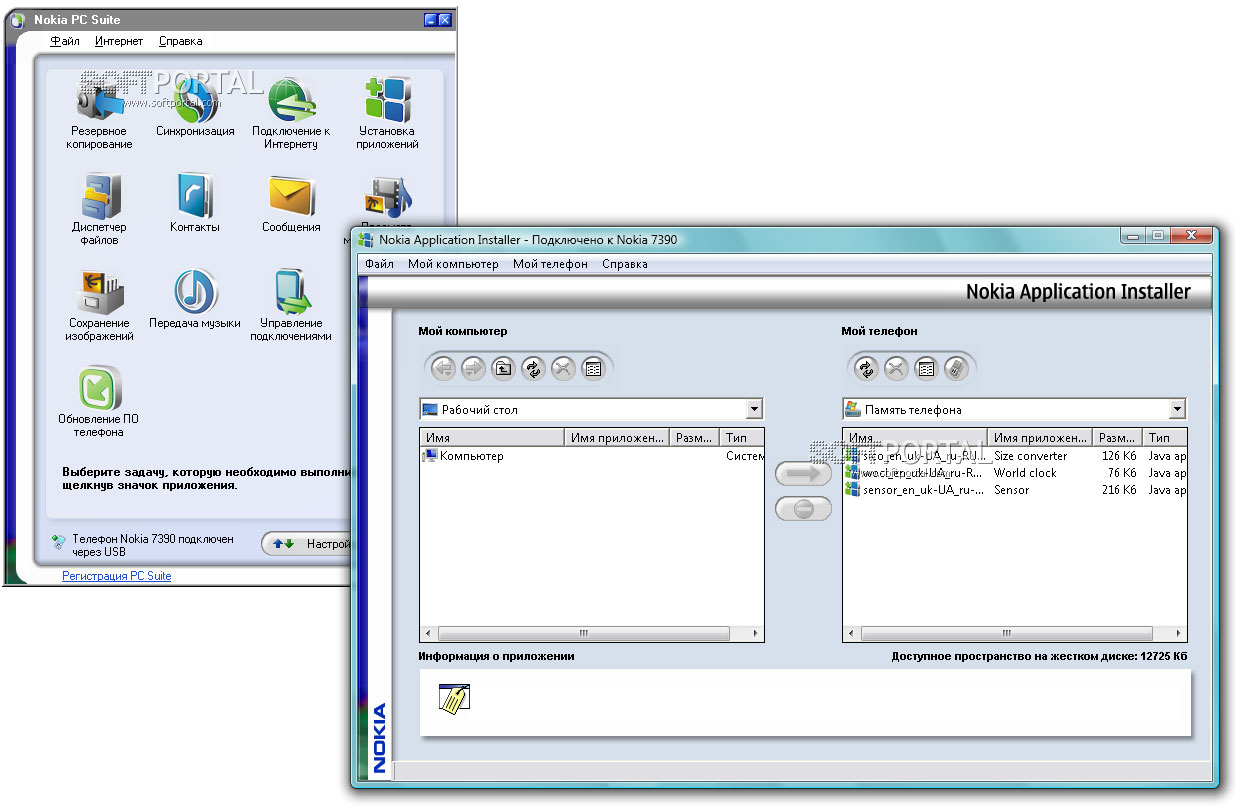
Task: Open Обновление ПО телефона in PC Suite
Action: click(99, 400)
